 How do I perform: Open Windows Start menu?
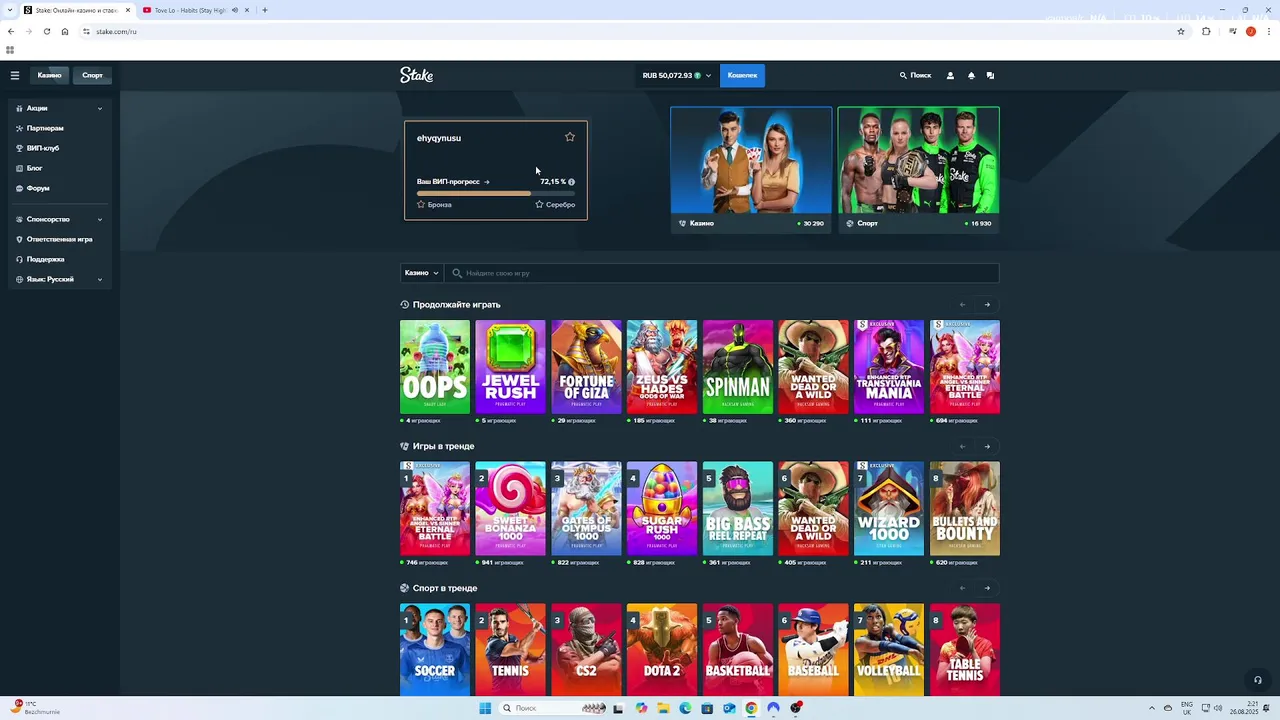click(485, 708)
